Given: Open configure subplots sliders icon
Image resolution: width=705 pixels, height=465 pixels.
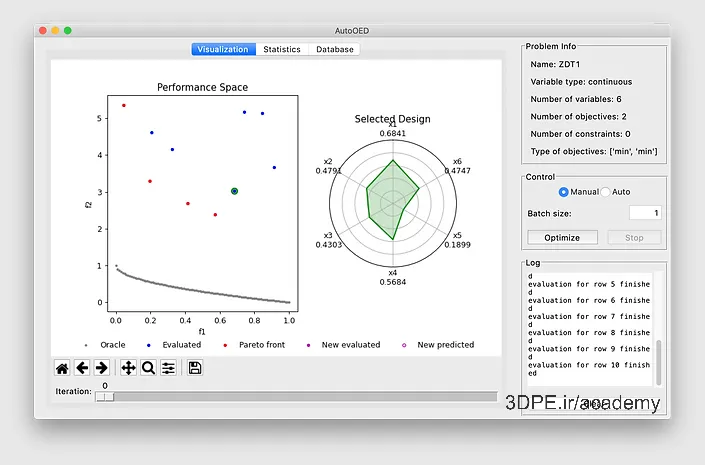Looking at the screenshot, I should [168, 368].
